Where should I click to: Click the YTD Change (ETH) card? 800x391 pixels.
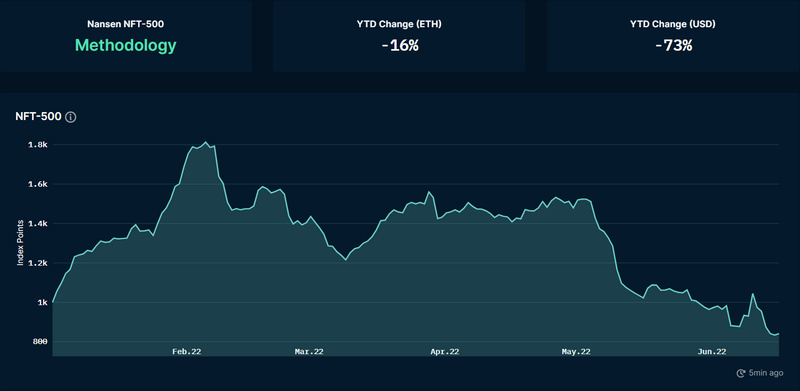[x=399, y=36]
